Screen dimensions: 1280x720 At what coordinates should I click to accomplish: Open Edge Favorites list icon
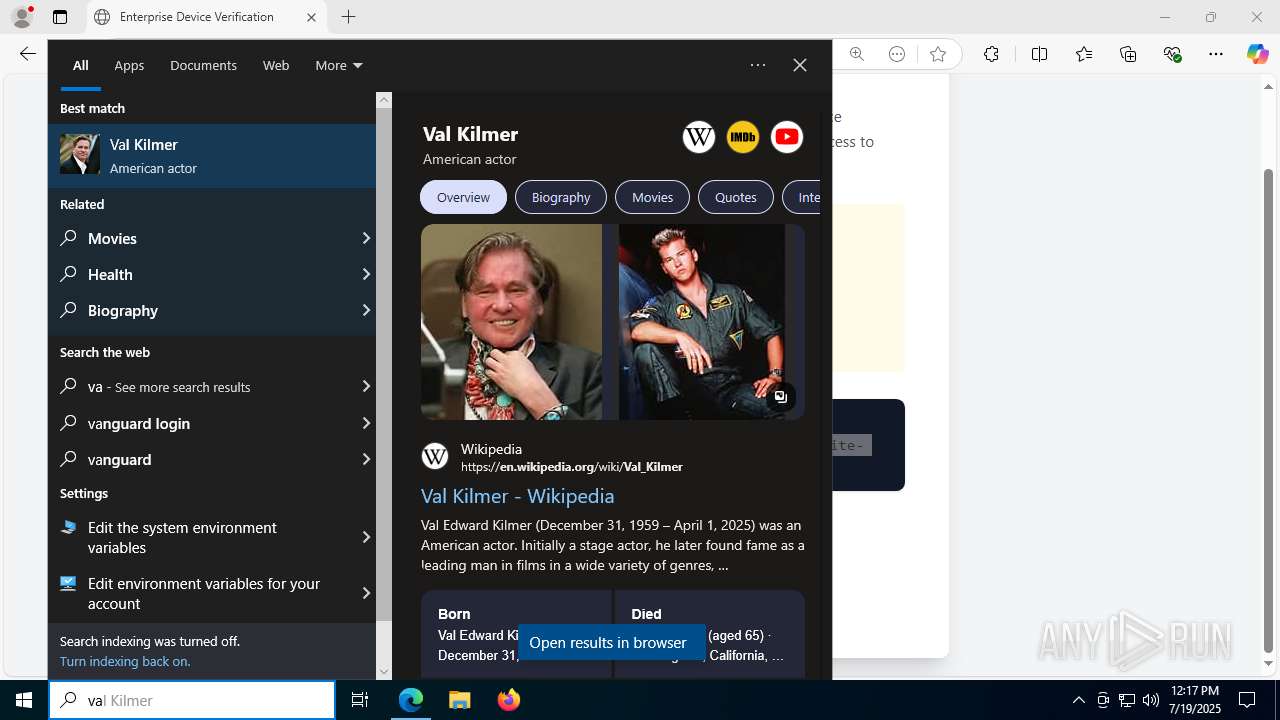(1084, 54)
